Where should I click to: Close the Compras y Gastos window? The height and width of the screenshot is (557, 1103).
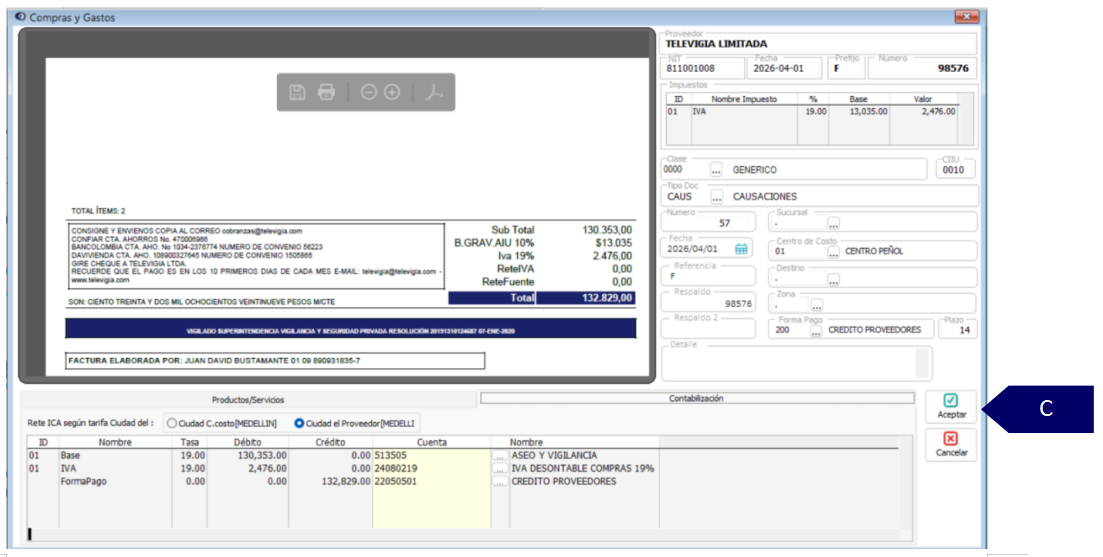967,16
